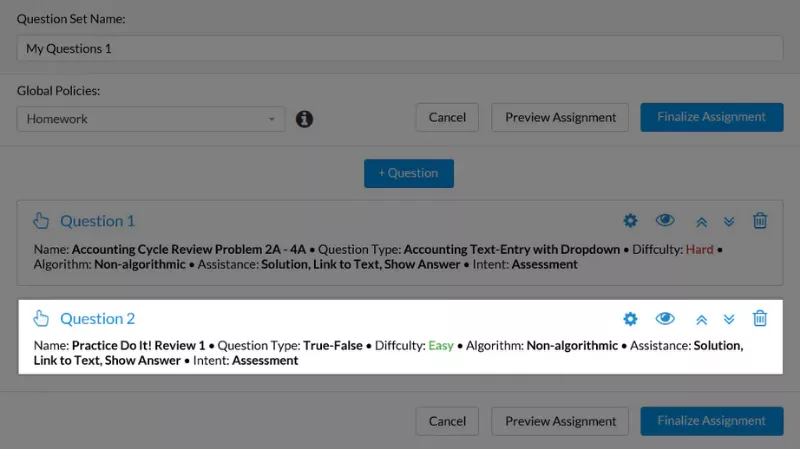Grab the hand drag icon for Question 2
The height and width of the screenshot is (449, 800).
pyautogui.click(x=41, y=318)
